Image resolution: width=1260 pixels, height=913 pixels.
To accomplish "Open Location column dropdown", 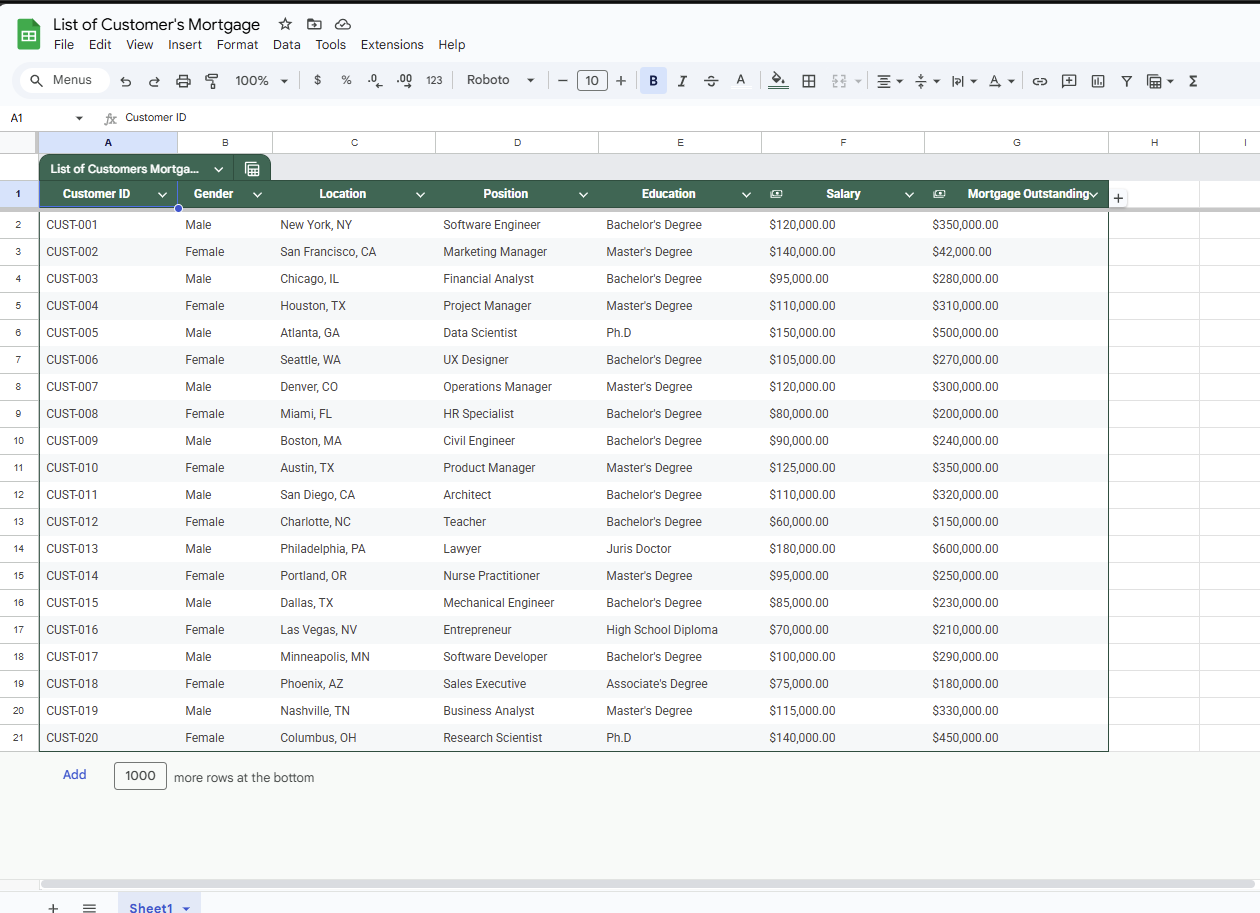I will click(x=420, y=194).
